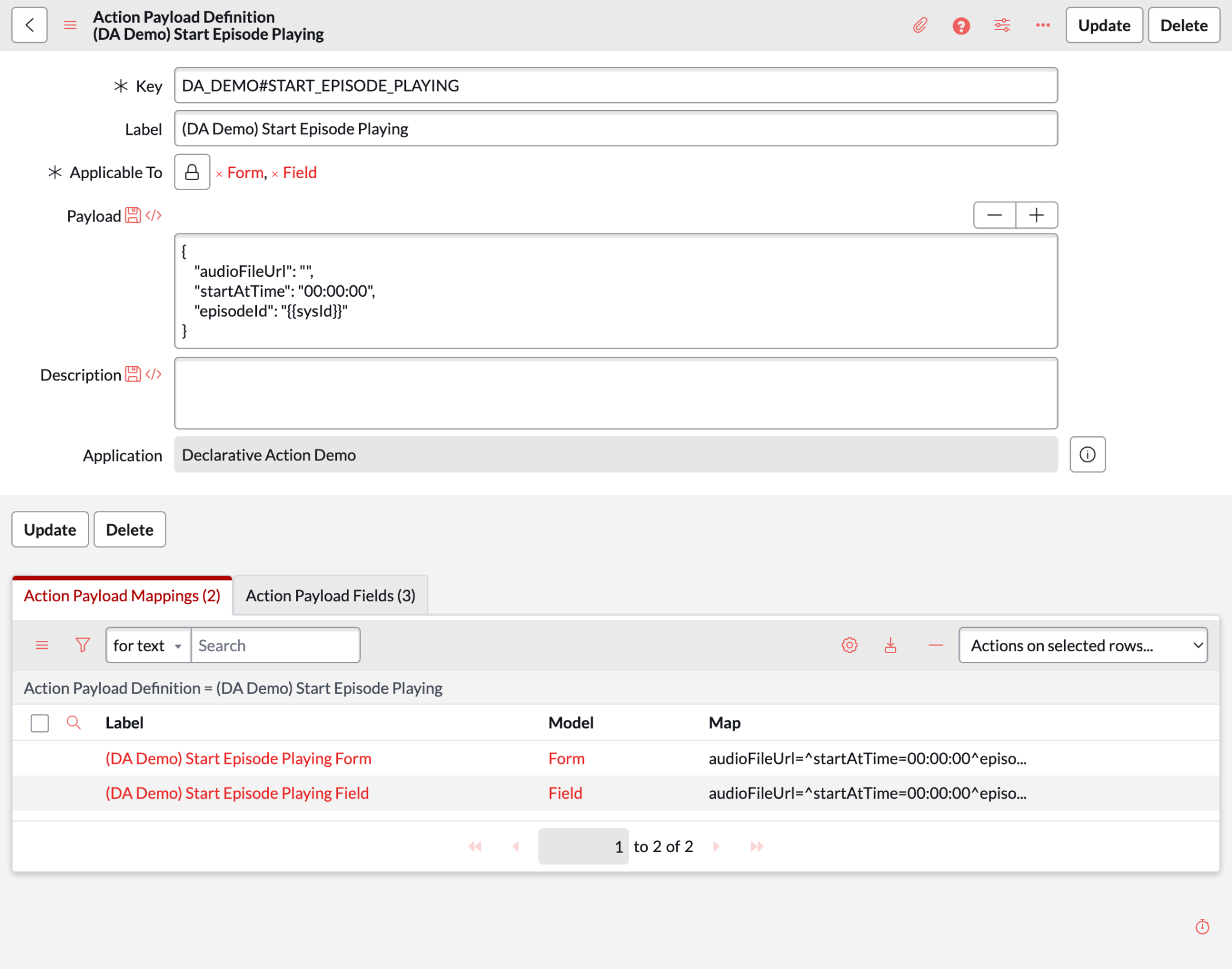Open the (DA Demo) Start Episode Playing Form record
The height and width of the screenshot is (969, 1232).
(x=238, y=758)
